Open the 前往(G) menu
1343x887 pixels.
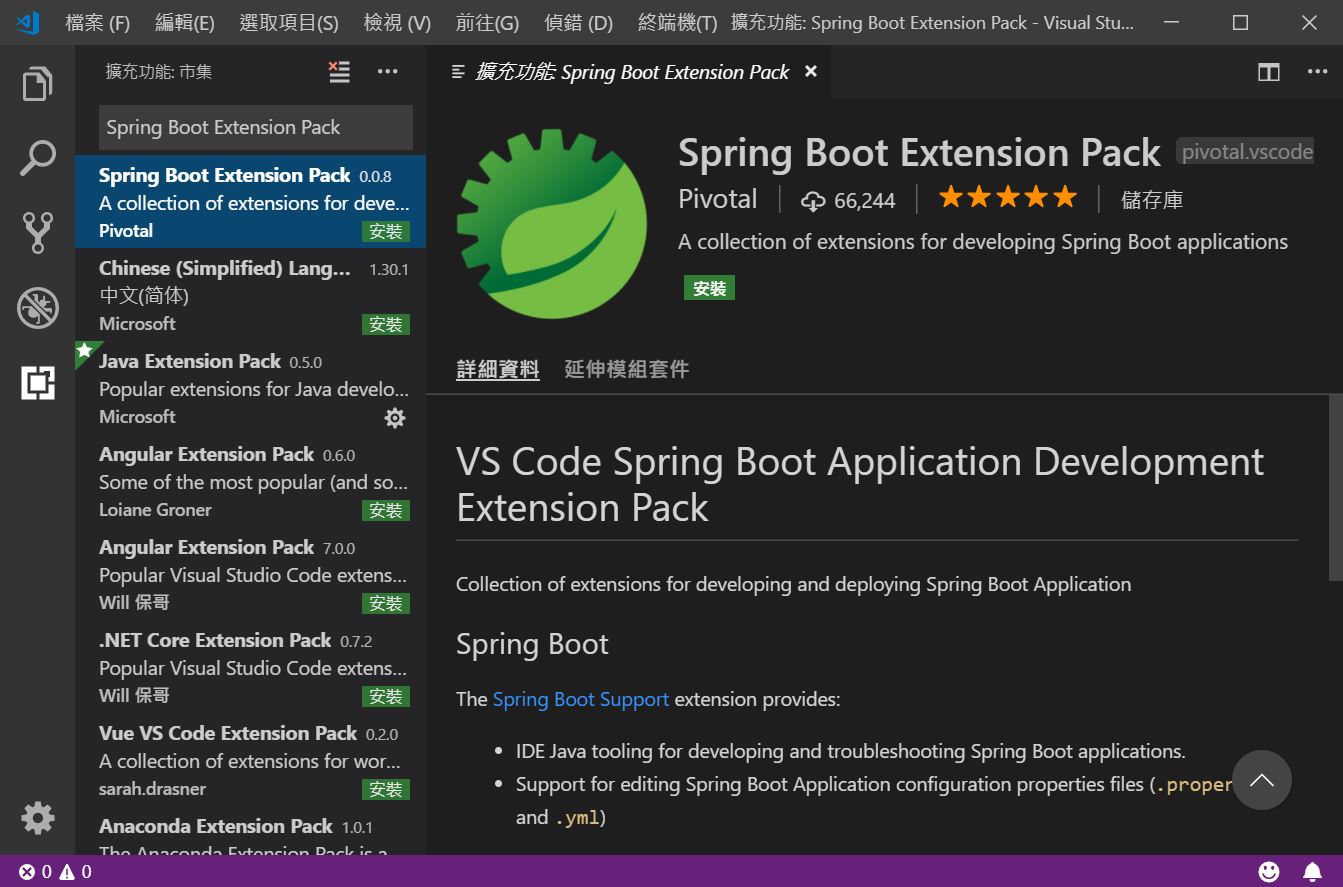(x=487, y=22)
